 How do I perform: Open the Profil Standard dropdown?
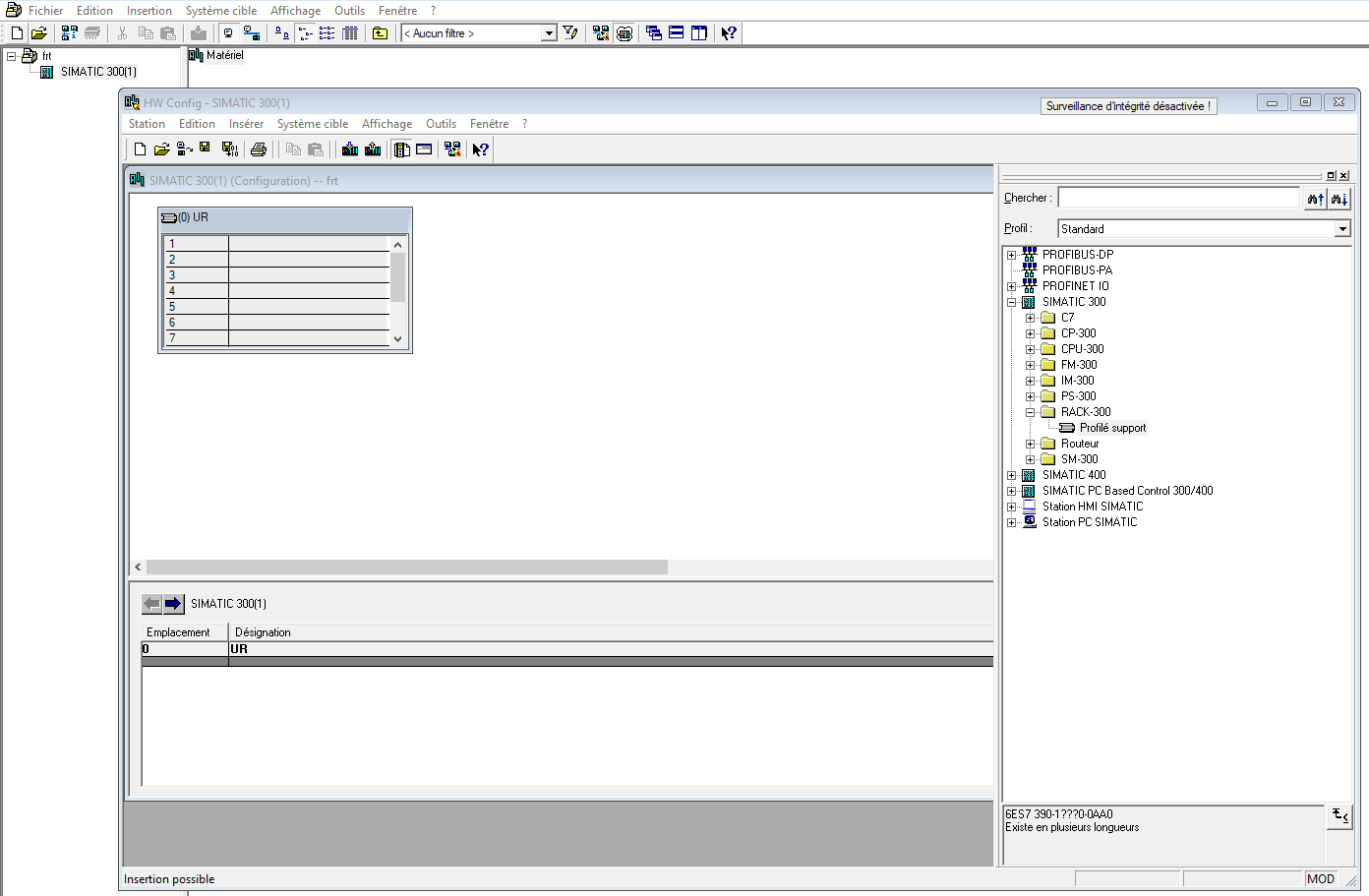[1342, 229]
